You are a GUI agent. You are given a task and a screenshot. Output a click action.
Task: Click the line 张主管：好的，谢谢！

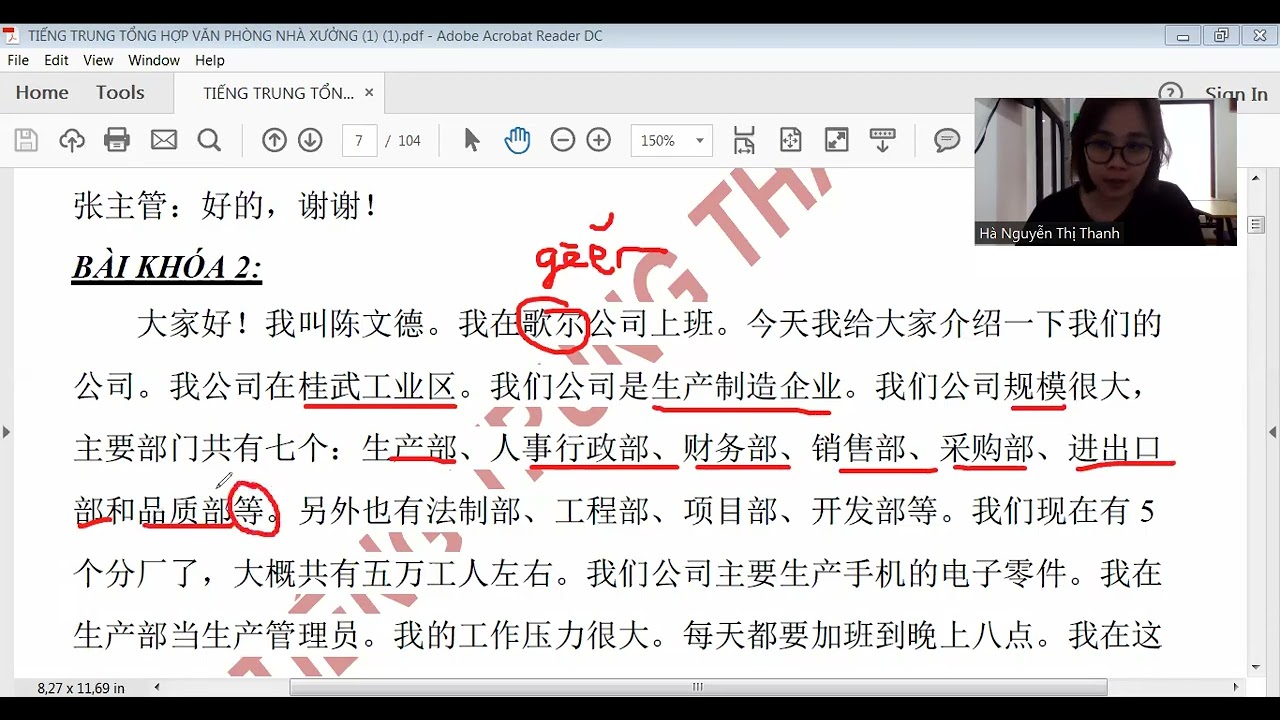(226, 206)
